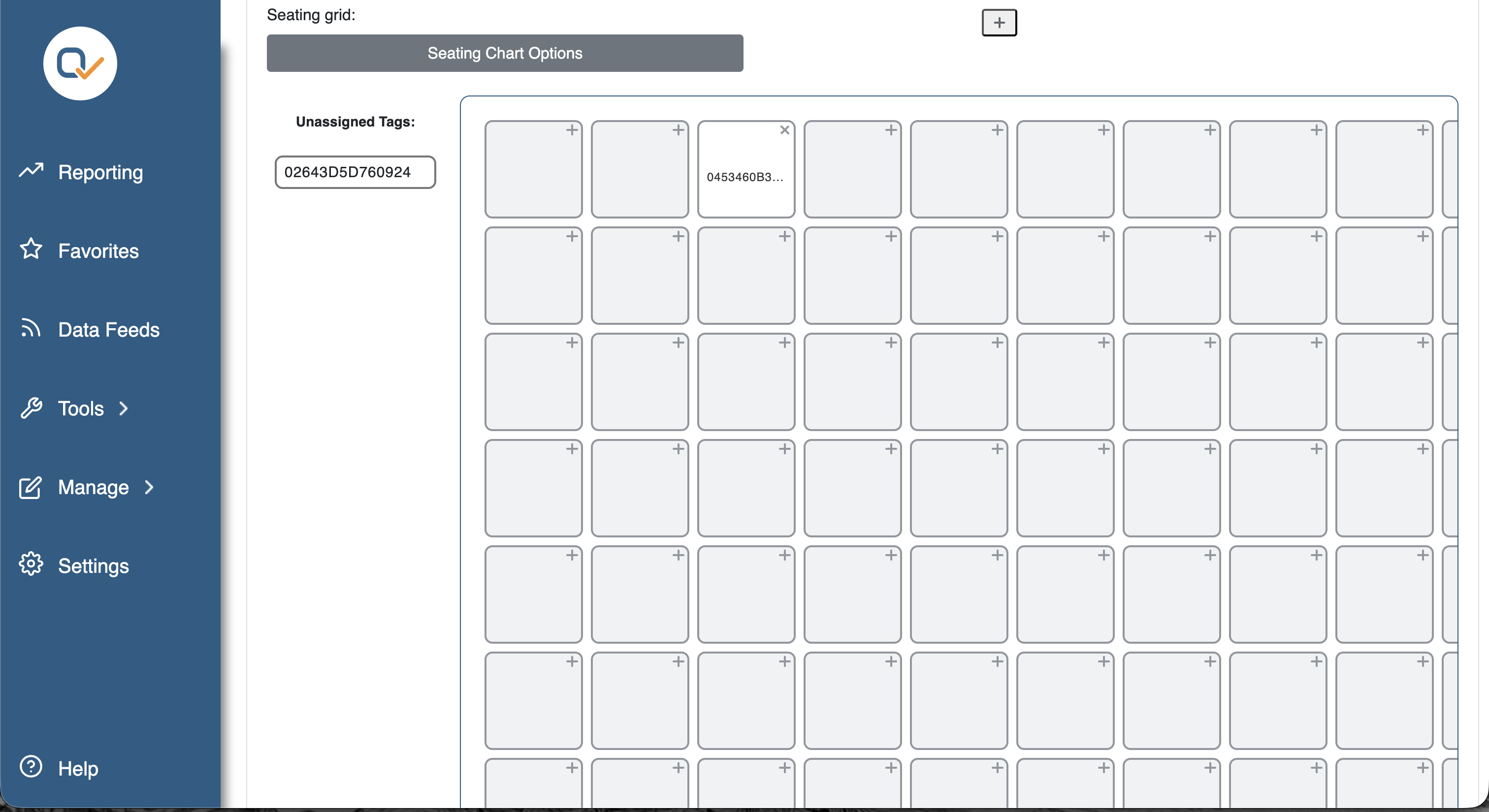Click the Favorites star icon
Image resolution: width=1489 pixels, height=812 pixels.
[31, 249]
